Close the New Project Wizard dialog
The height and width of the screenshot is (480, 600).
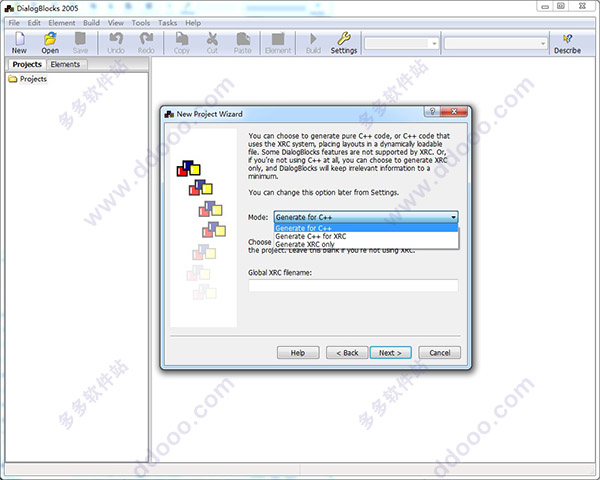coord(454,111)
